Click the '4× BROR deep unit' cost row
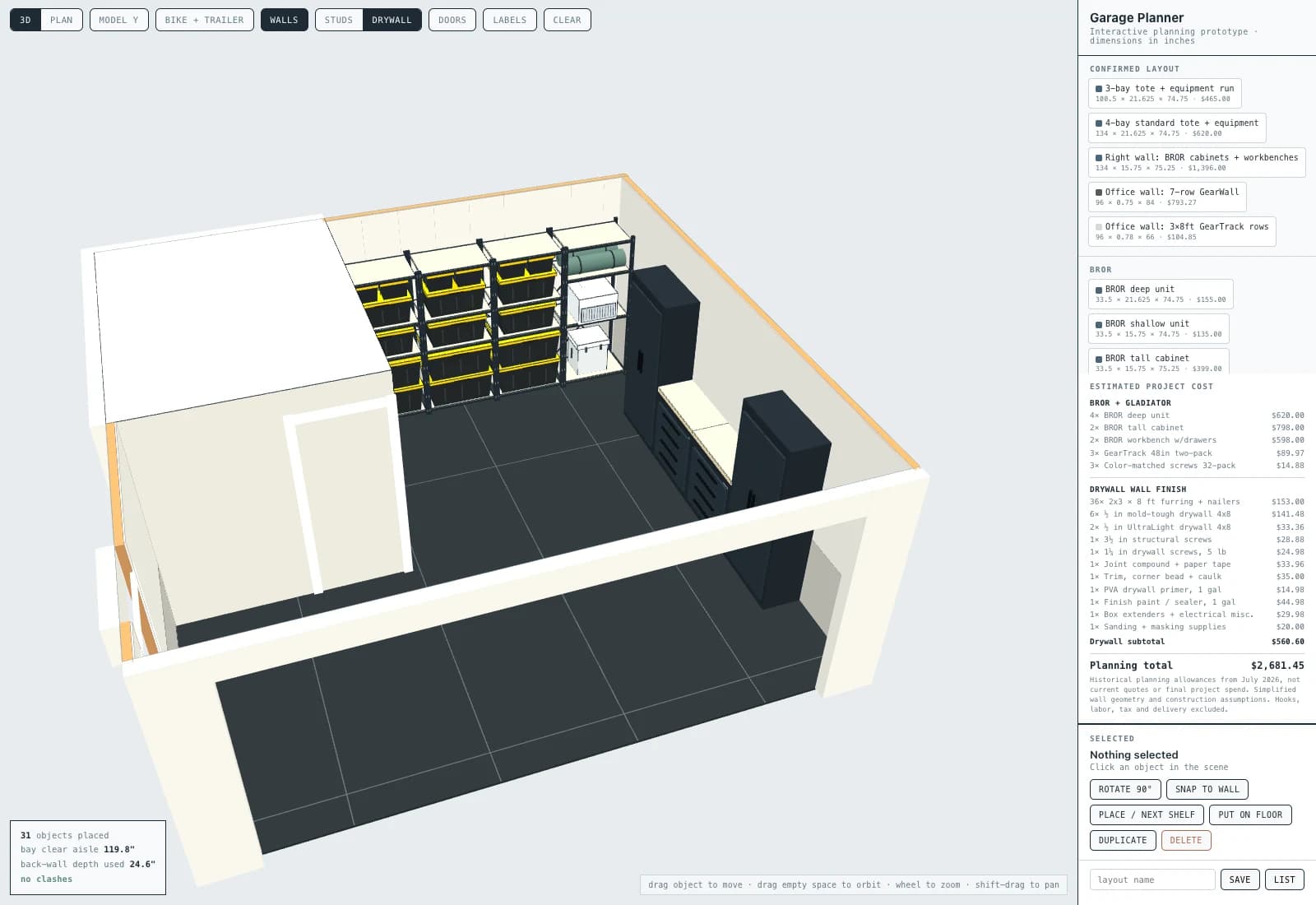The height and width of the screenshot is (905, 1316). tap(1197, 415)
